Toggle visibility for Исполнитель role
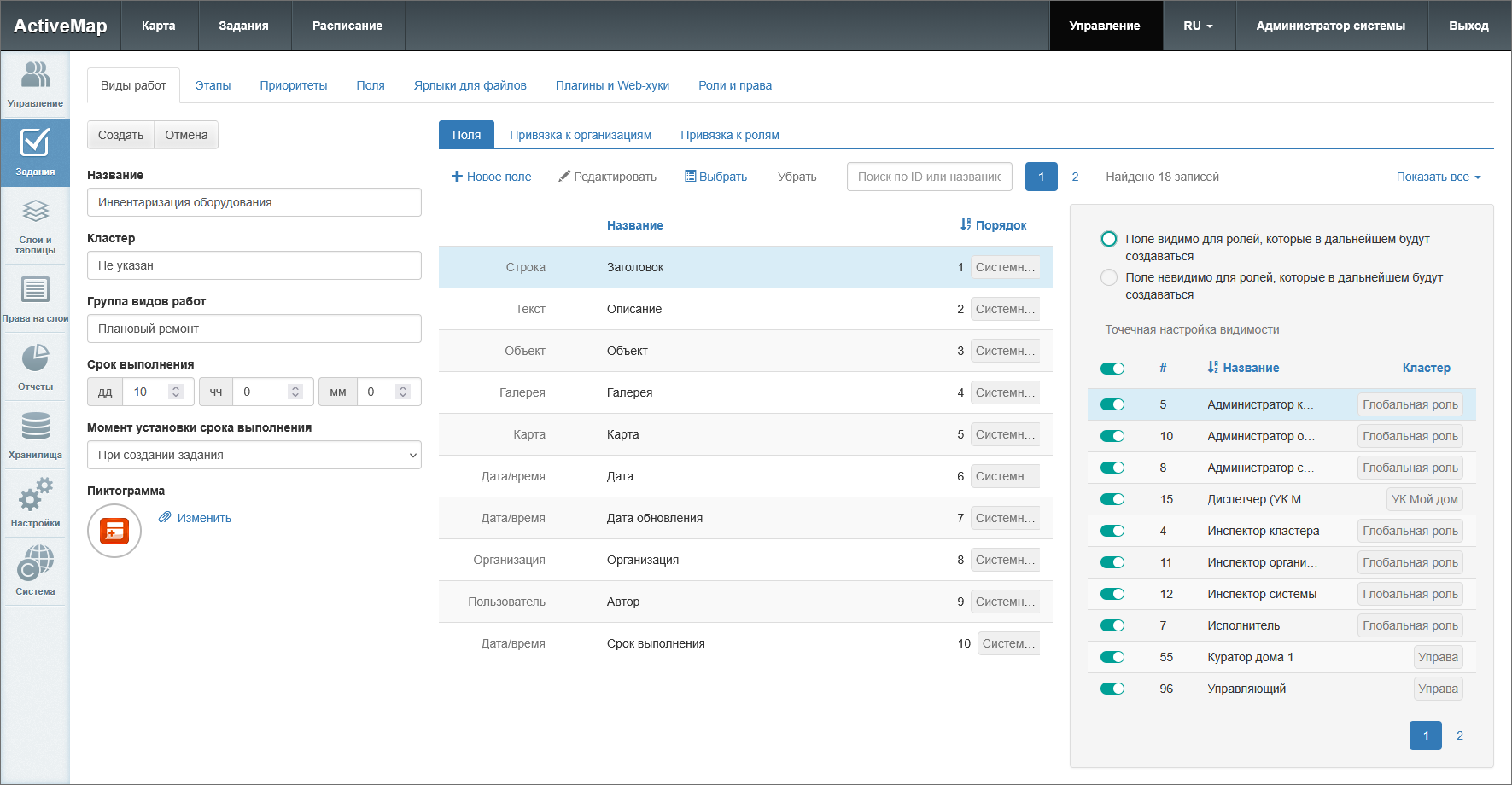 1112,625
